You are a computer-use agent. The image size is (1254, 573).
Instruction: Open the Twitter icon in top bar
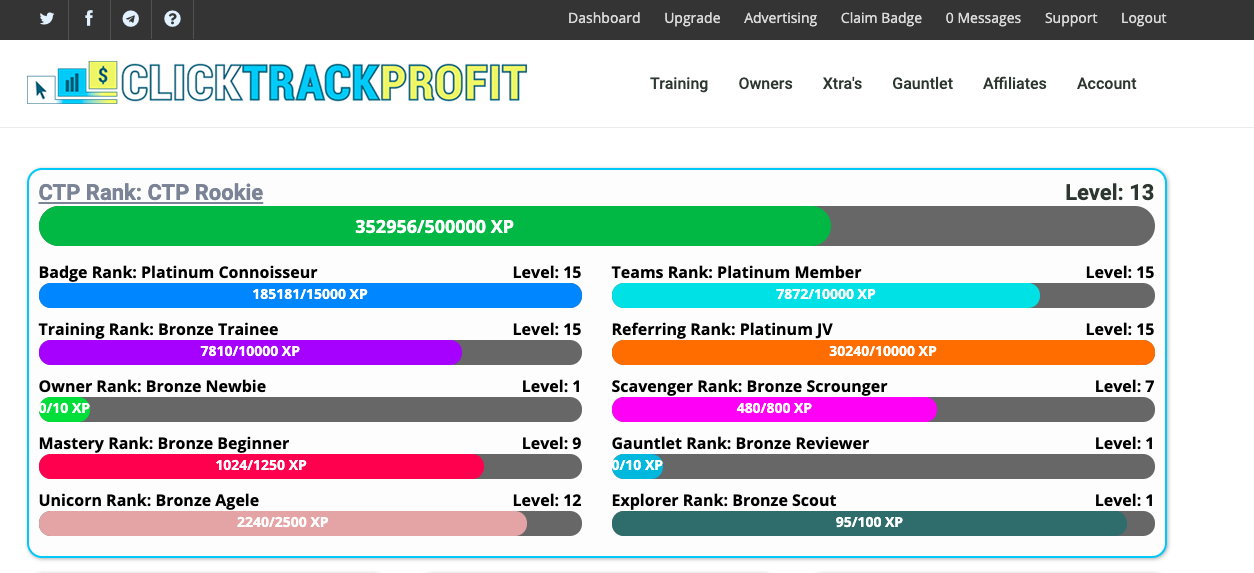pyautogui.click(x=47, y=19)
